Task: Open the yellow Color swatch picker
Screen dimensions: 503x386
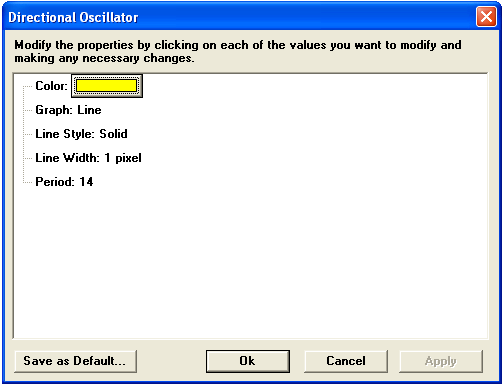Action: coord(107,86)
